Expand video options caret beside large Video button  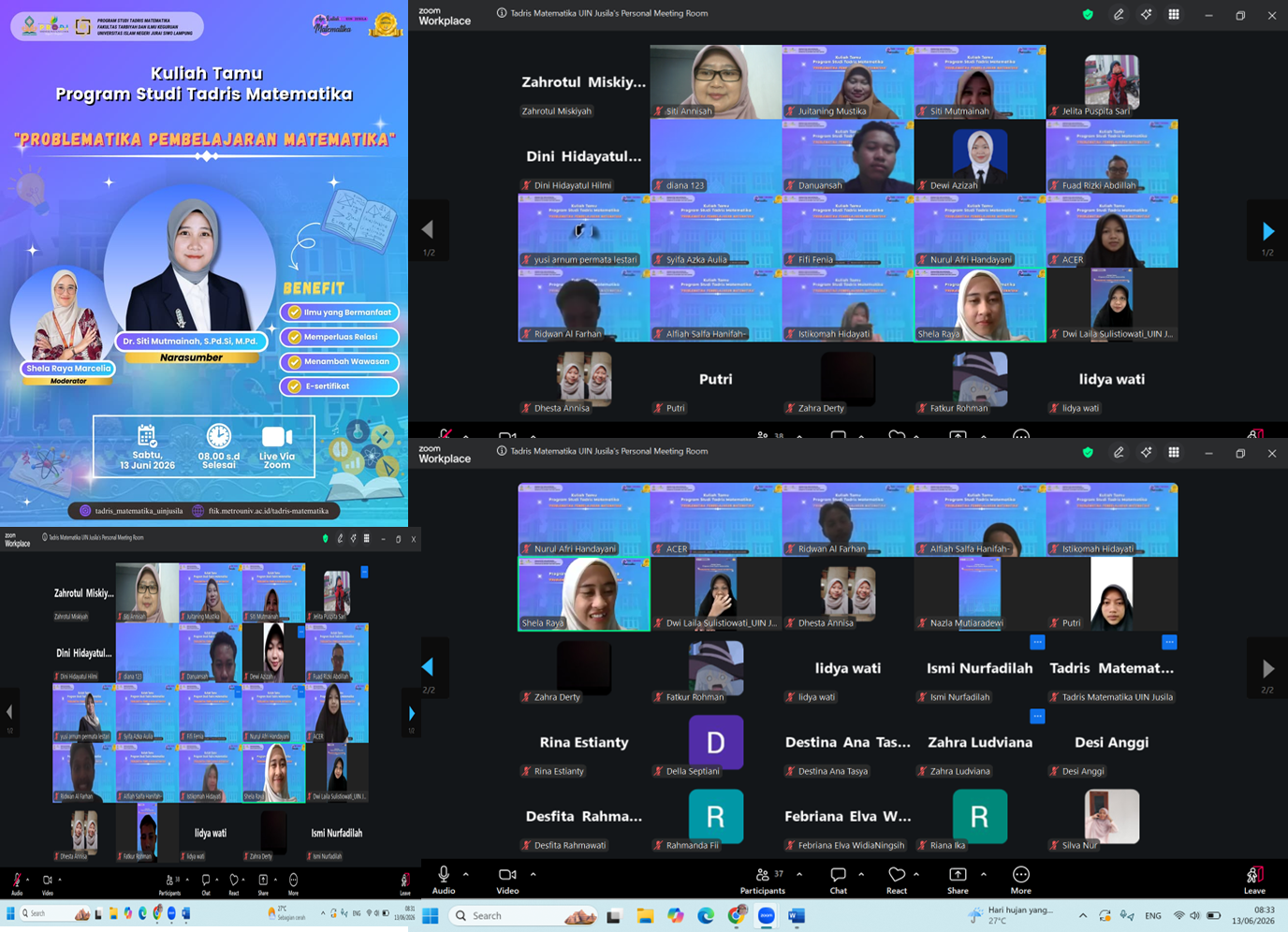(x=534, y=874)
